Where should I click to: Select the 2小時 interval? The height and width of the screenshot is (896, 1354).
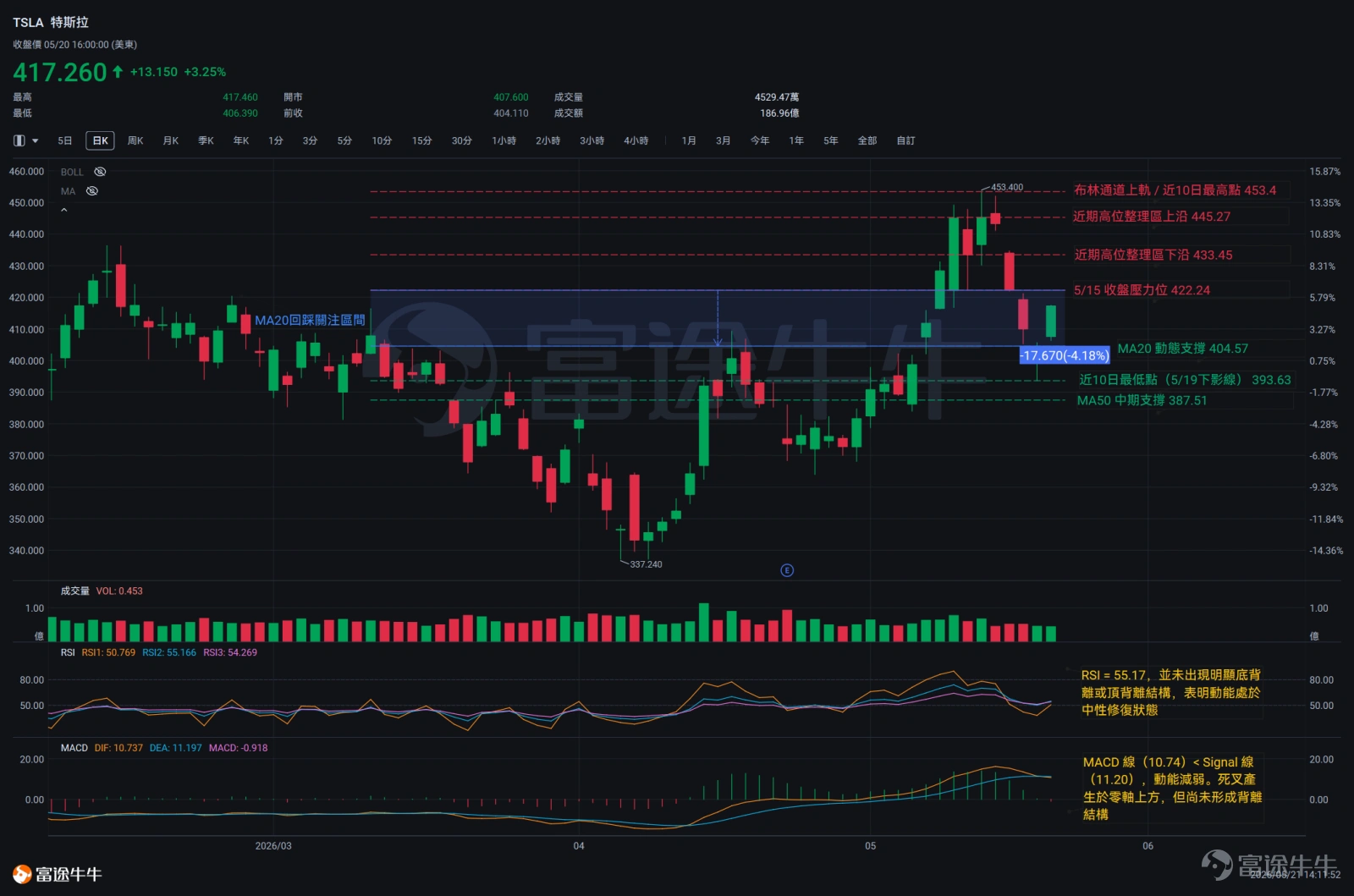pyautogui.click(x=548, y=140)
